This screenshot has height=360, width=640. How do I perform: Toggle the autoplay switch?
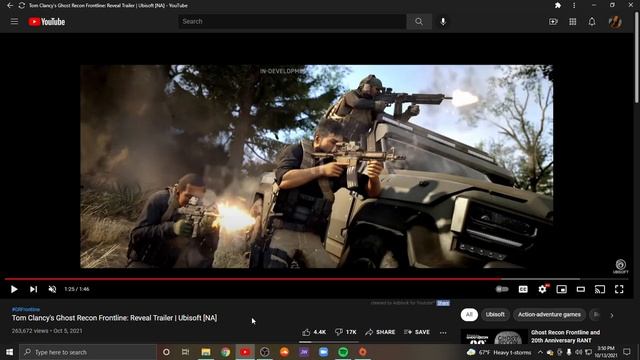(x=502, y=289)
